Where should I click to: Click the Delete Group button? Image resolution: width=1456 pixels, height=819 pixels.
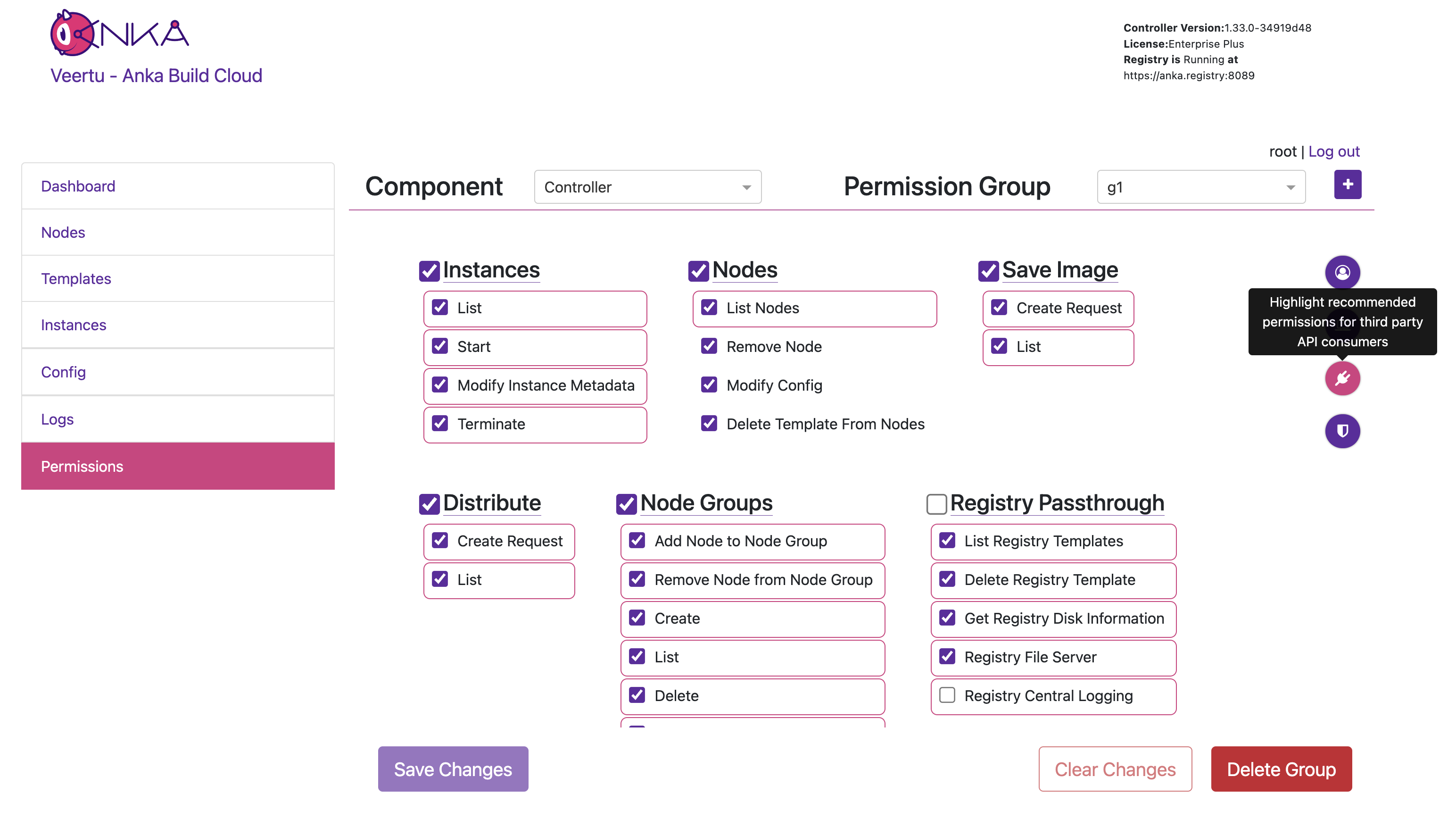pos(1281,769)
